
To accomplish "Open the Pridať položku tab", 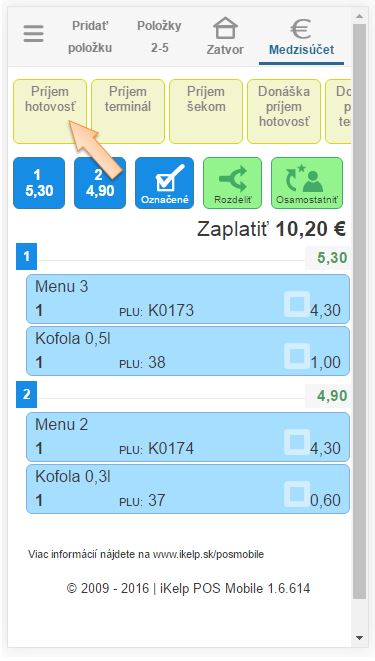I will [90, 37].
